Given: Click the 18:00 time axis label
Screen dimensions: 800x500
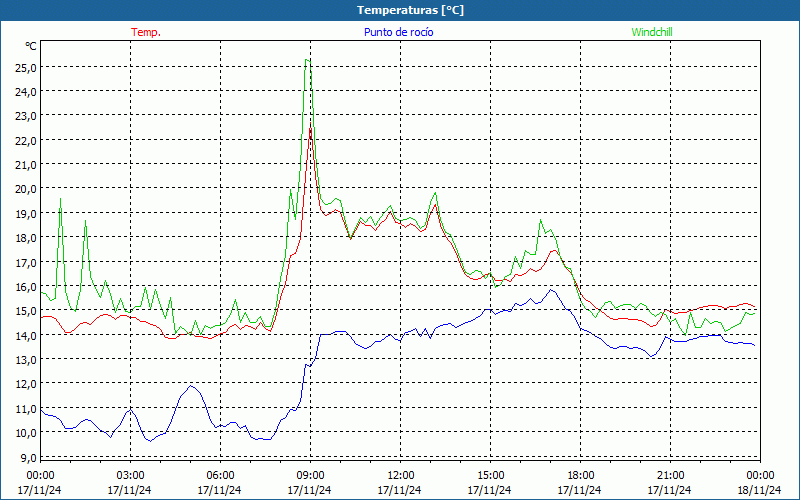Looking at the screenshot, I should coord(581,475).
